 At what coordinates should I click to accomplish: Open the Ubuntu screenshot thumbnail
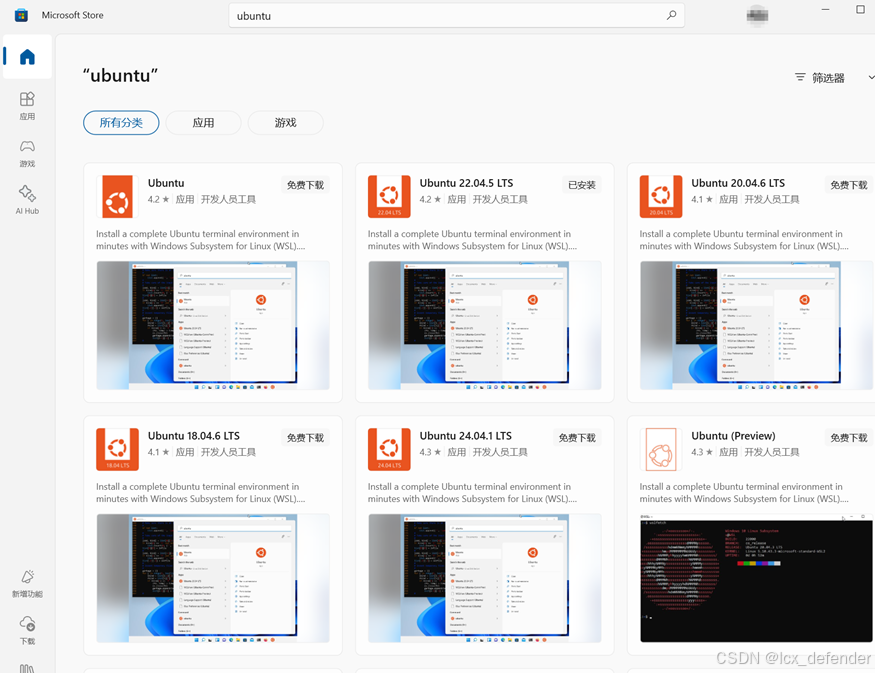[213, 325]
